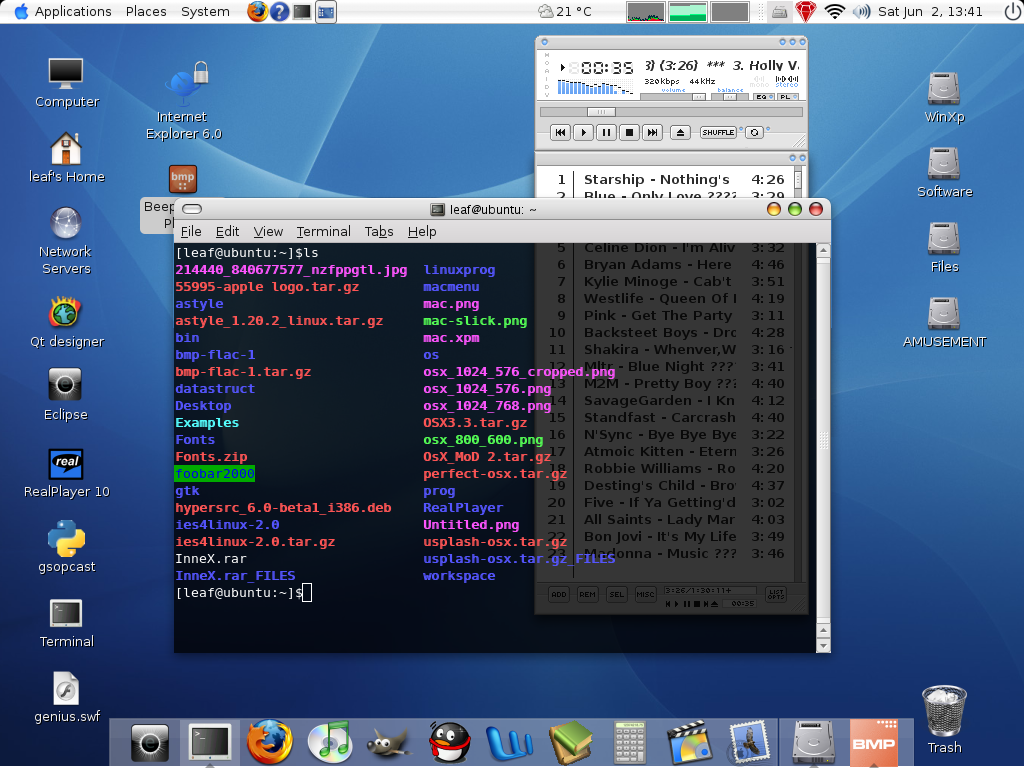Select the Beep Media Player desktop icon
Screen dimensions: 1024x768
(183, 179)
